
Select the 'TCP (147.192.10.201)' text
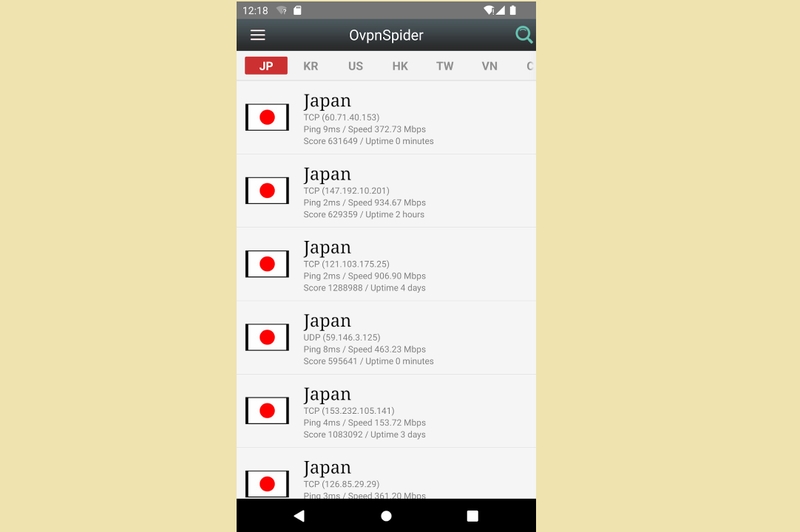click(x=346, y=191)
